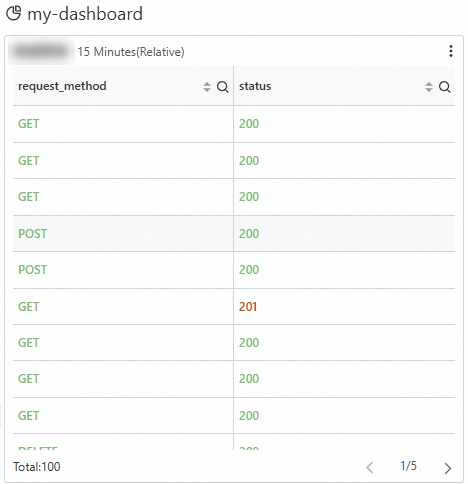Click the dashboard pie chart icon
468x484 pixels.
(x=14, y=13)
